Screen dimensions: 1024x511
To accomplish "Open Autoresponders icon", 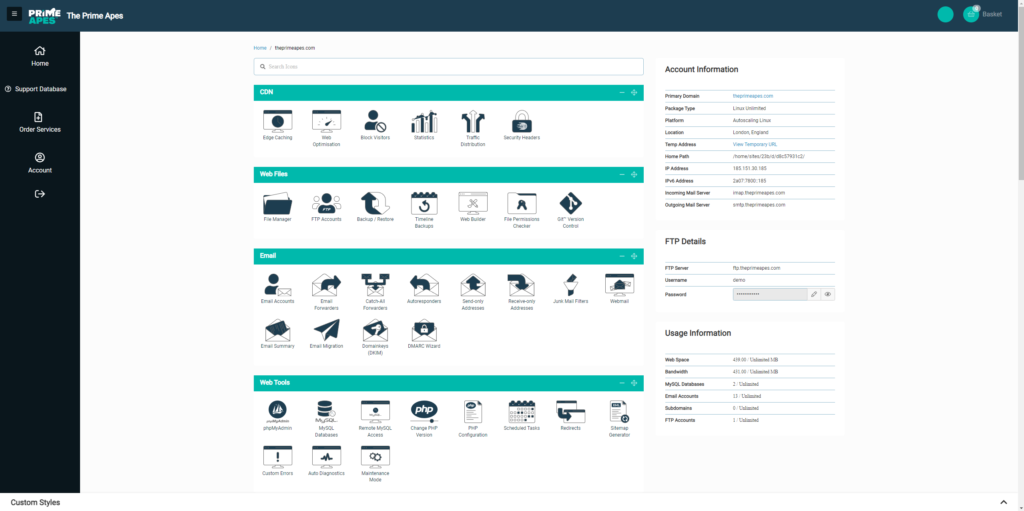I will tap(424, 288).
